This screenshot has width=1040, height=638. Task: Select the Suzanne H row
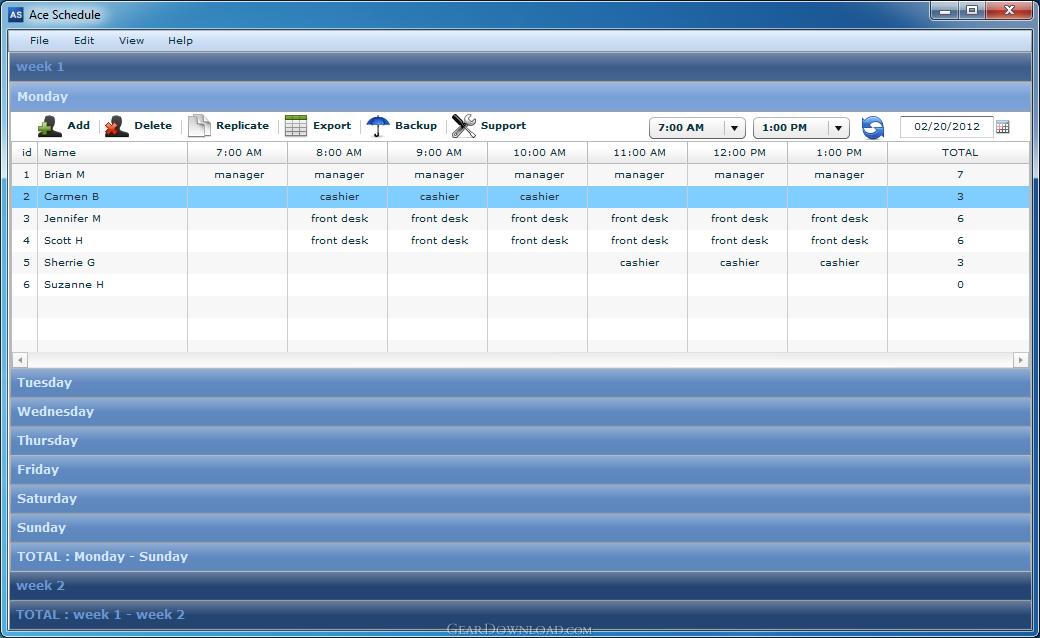(x=520, y=285)
